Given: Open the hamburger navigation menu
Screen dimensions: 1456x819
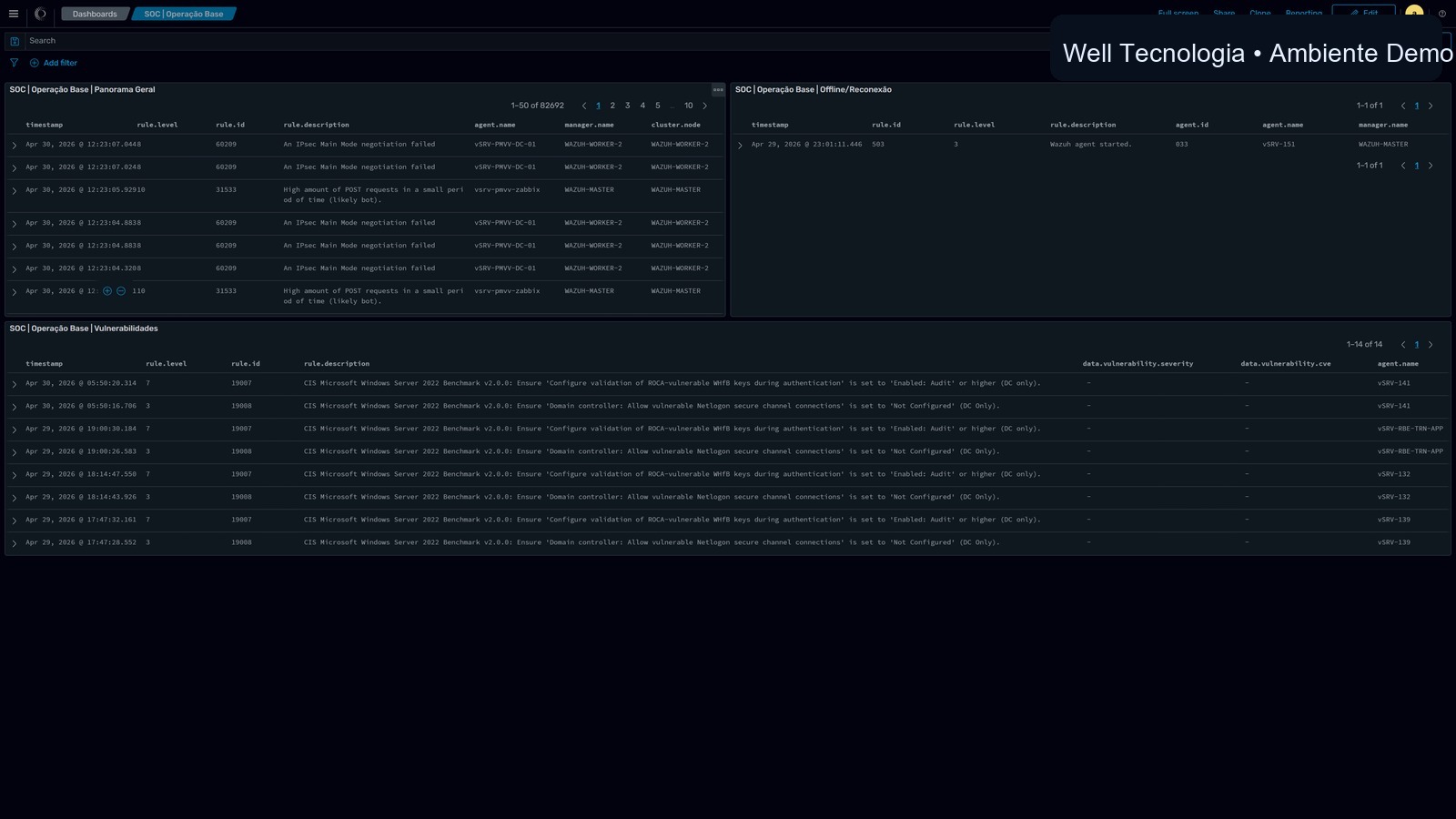Looking at the screenshot, I should click(14, 14).
